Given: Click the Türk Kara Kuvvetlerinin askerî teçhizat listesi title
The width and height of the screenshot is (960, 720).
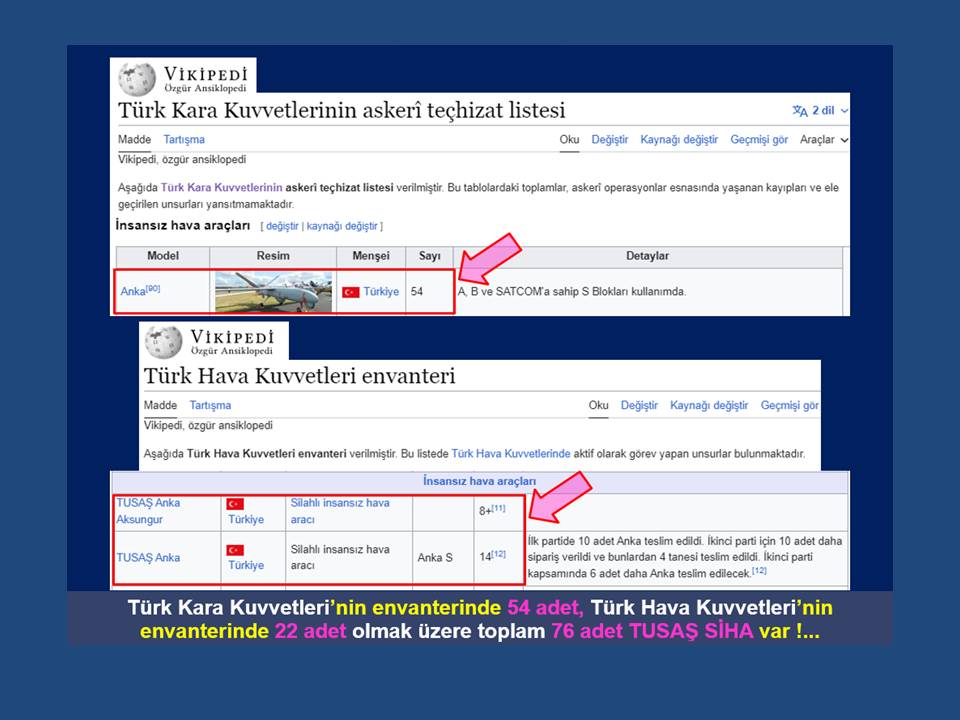Looking at the screenshot, I should [x=342, y=111].
